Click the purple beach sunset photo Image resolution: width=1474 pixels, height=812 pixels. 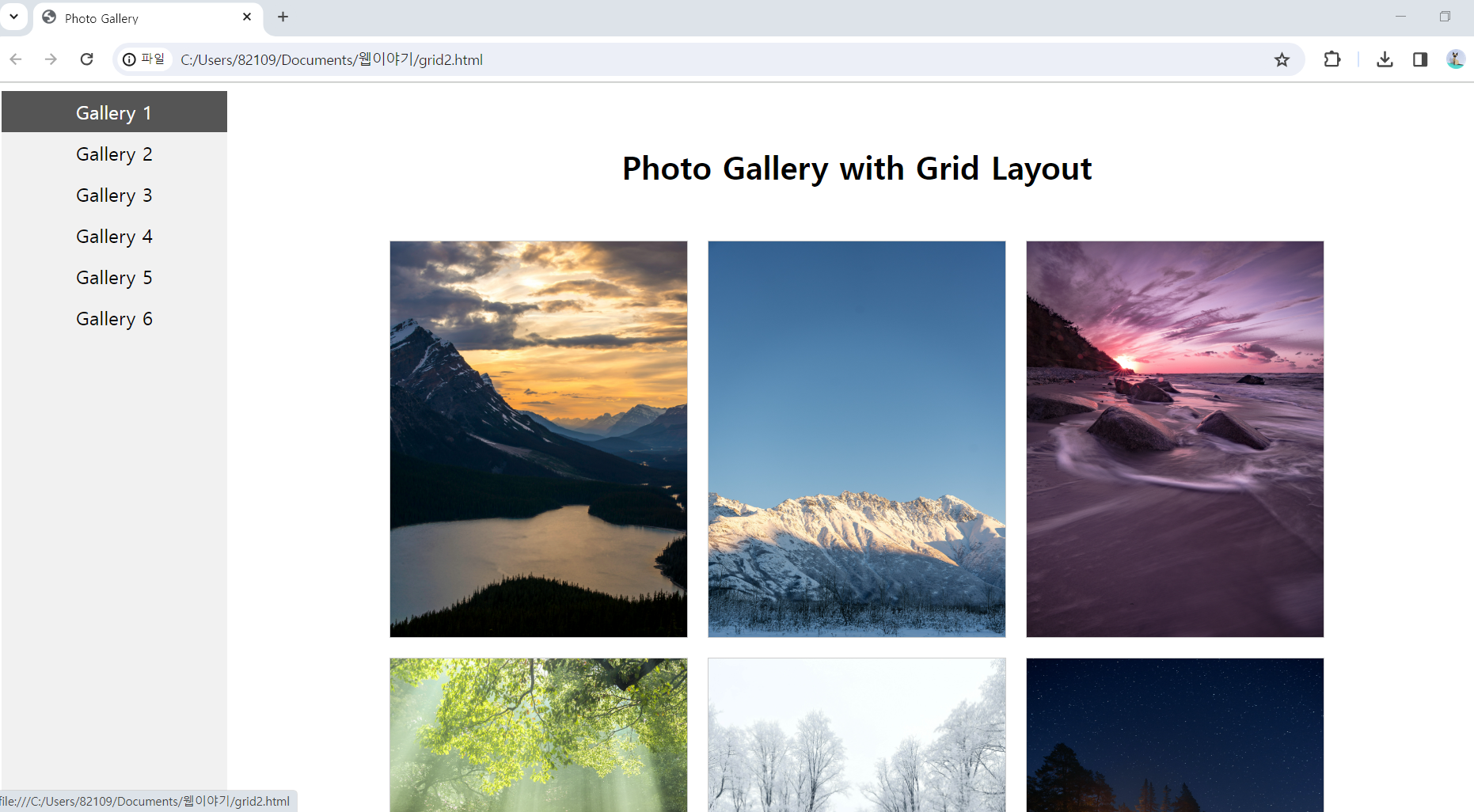[x=1175, y=439]
